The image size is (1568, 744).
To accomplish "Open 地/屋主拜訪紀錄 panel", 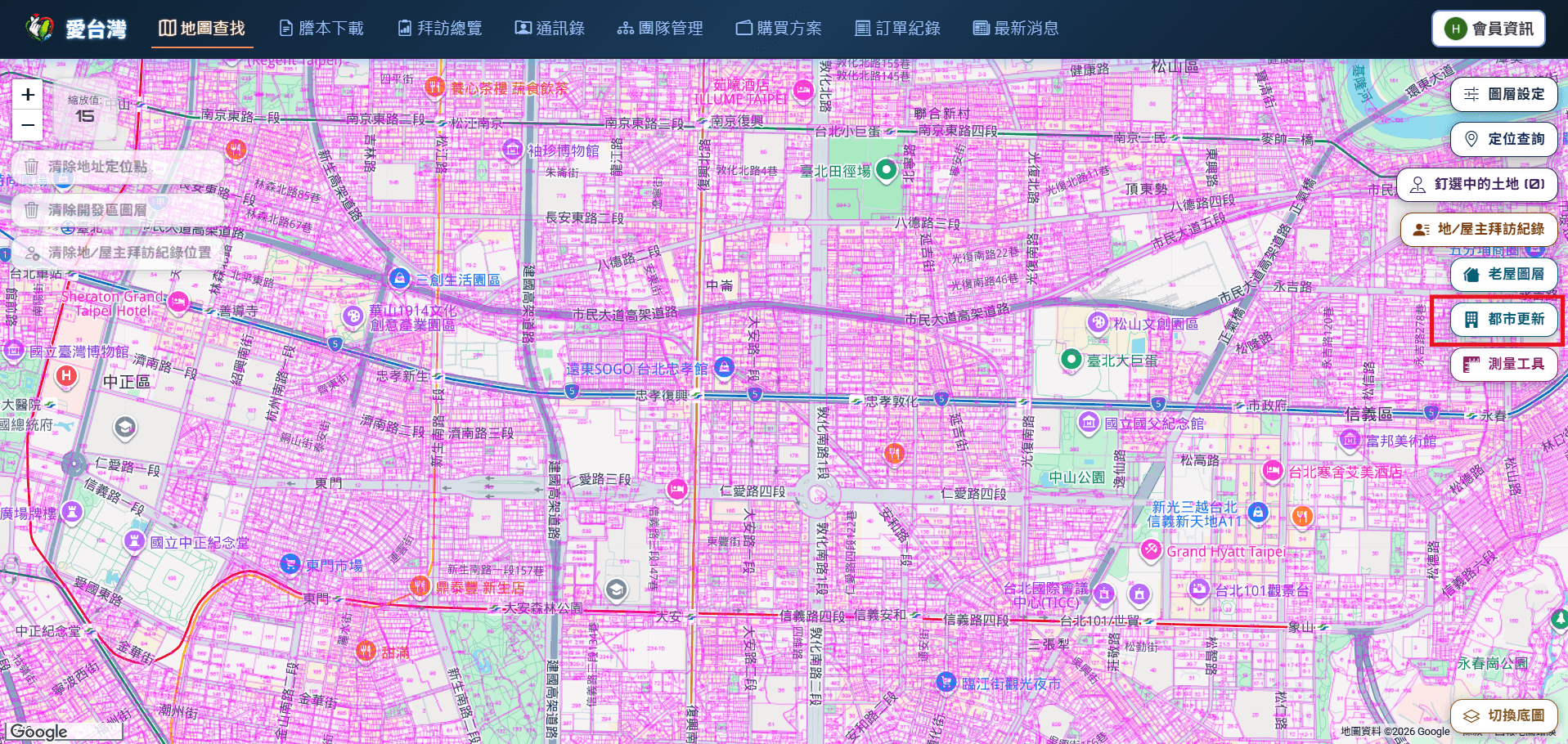I will point(1479,229).
